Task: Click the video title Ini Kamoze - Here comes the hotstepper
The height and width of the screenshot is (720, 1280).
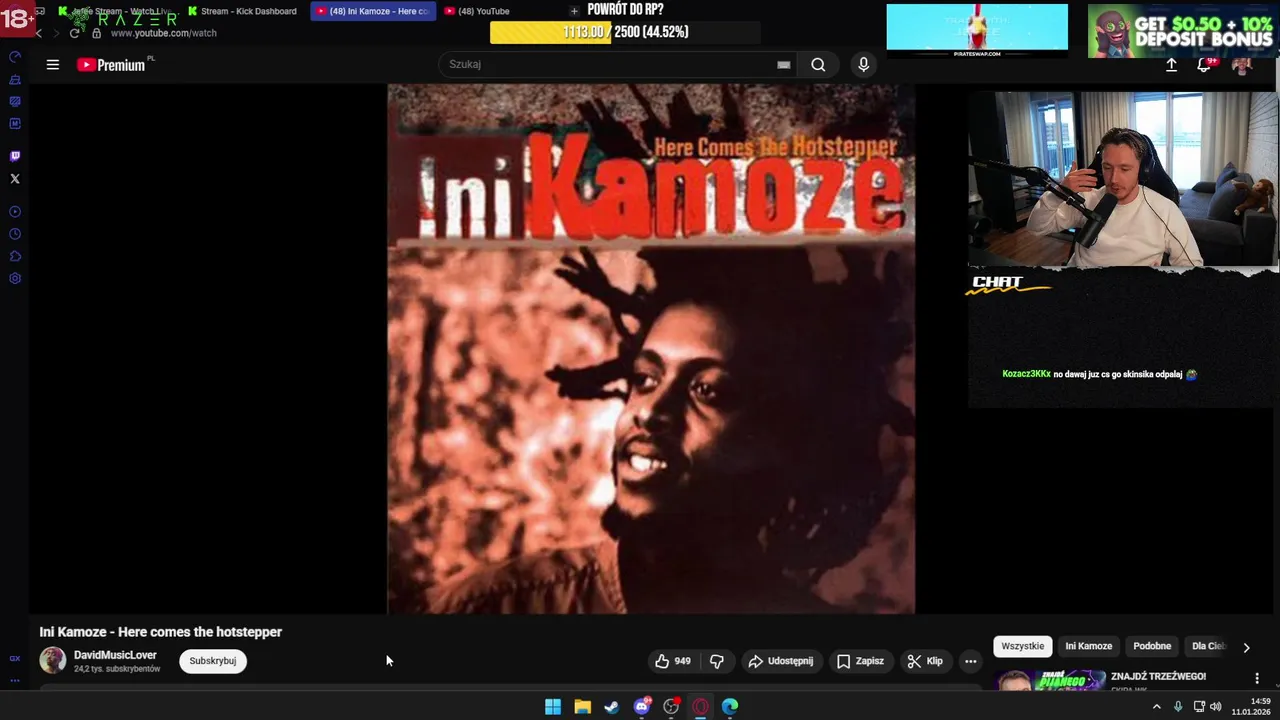Action: click(x=161, y=632)
